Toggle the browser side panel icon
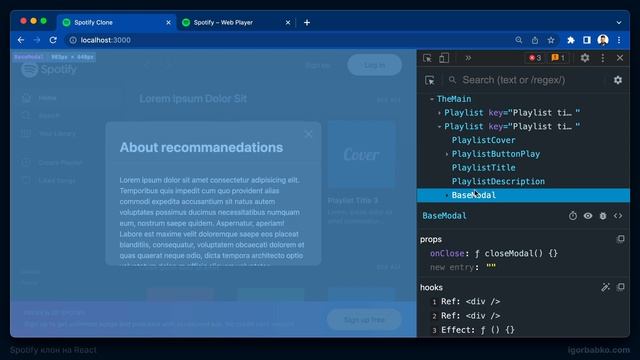The image size is (640, 360). [x=587, y=40]
